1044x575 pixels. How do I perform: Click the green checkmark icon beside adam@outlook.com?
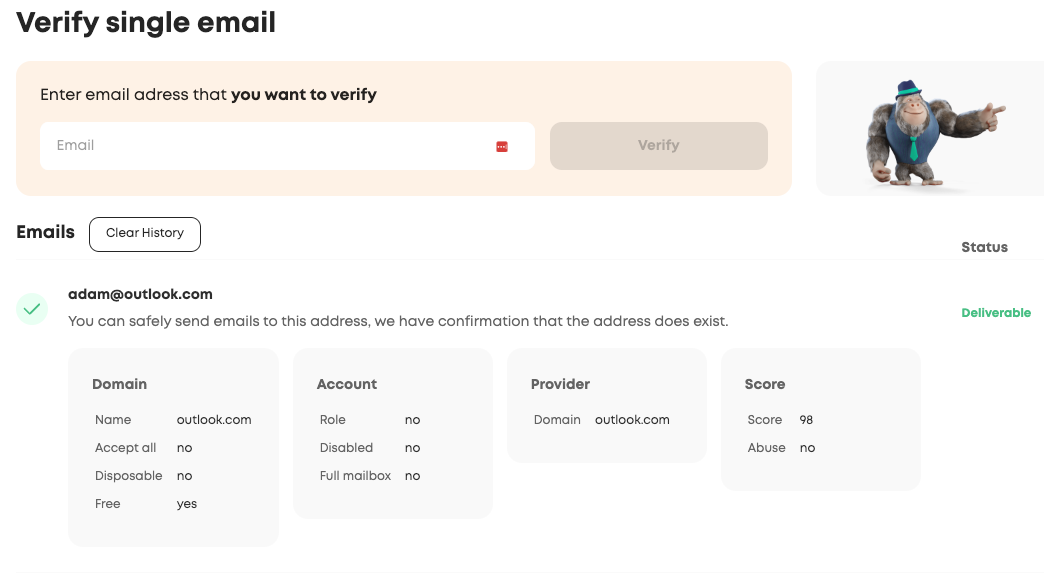pos(32,309)
